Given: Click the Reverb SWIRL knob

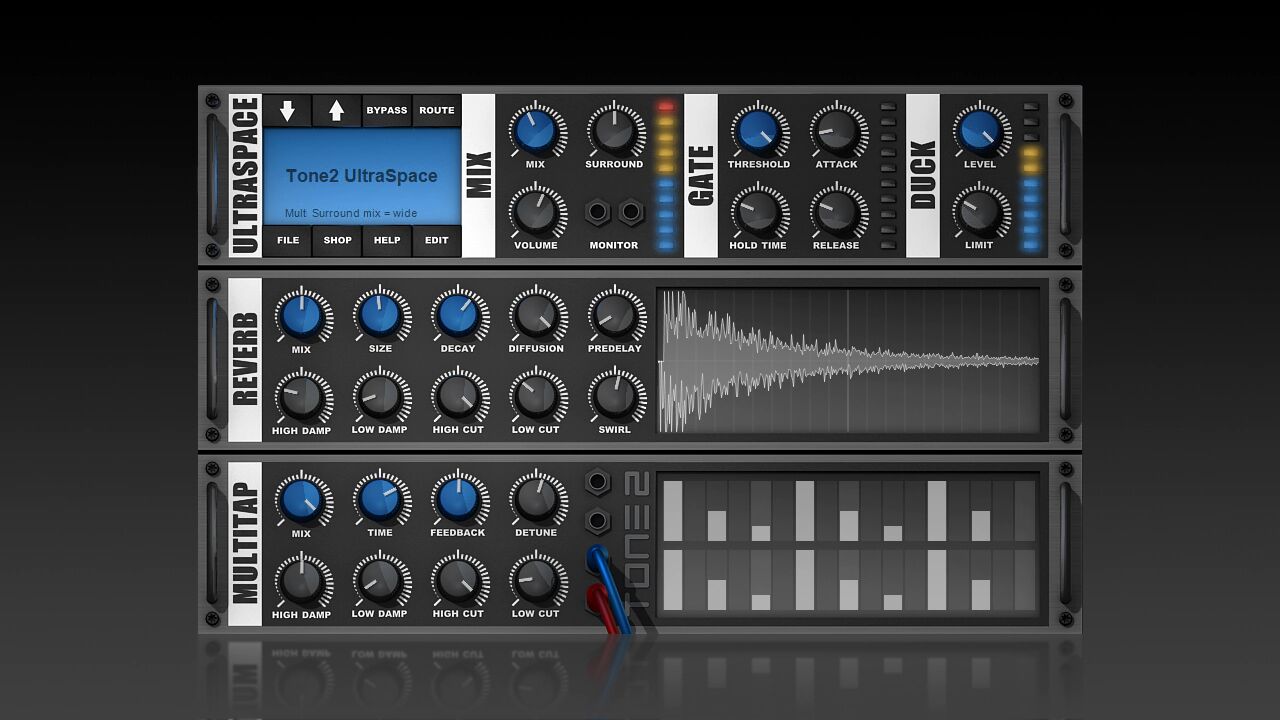Looking at the screenshot, I should click(615, 396).
